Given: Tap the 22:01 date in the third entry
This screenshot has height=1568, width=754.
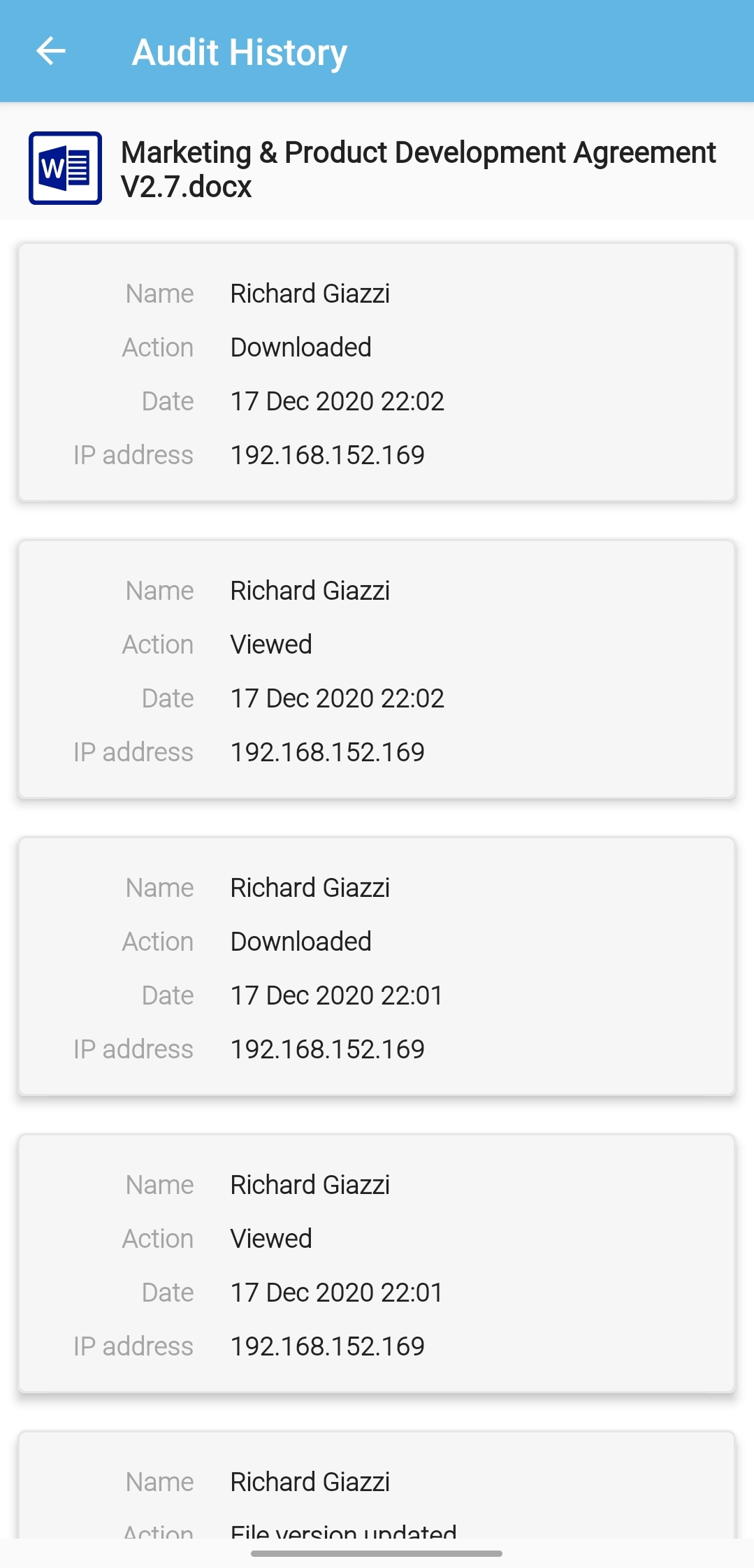Looking at the screenshot, I should coord(336,995).
